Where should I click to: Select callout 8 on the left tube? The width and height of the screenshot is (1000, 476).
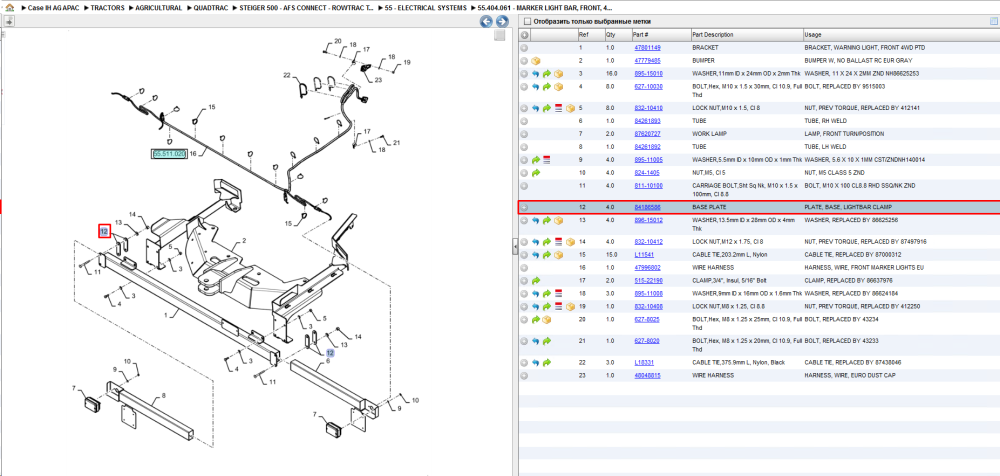pyautogui.click(x=163, y=396)
